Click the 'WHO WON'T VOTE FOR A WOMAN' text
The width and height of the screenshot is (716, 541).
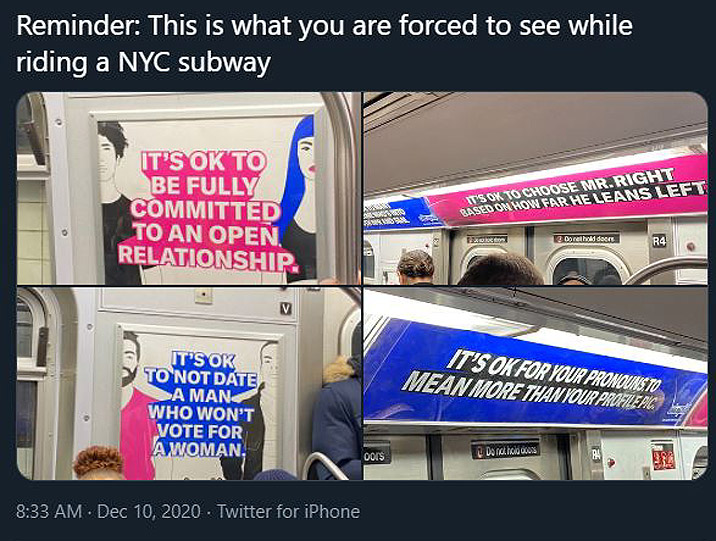point(199,431)
